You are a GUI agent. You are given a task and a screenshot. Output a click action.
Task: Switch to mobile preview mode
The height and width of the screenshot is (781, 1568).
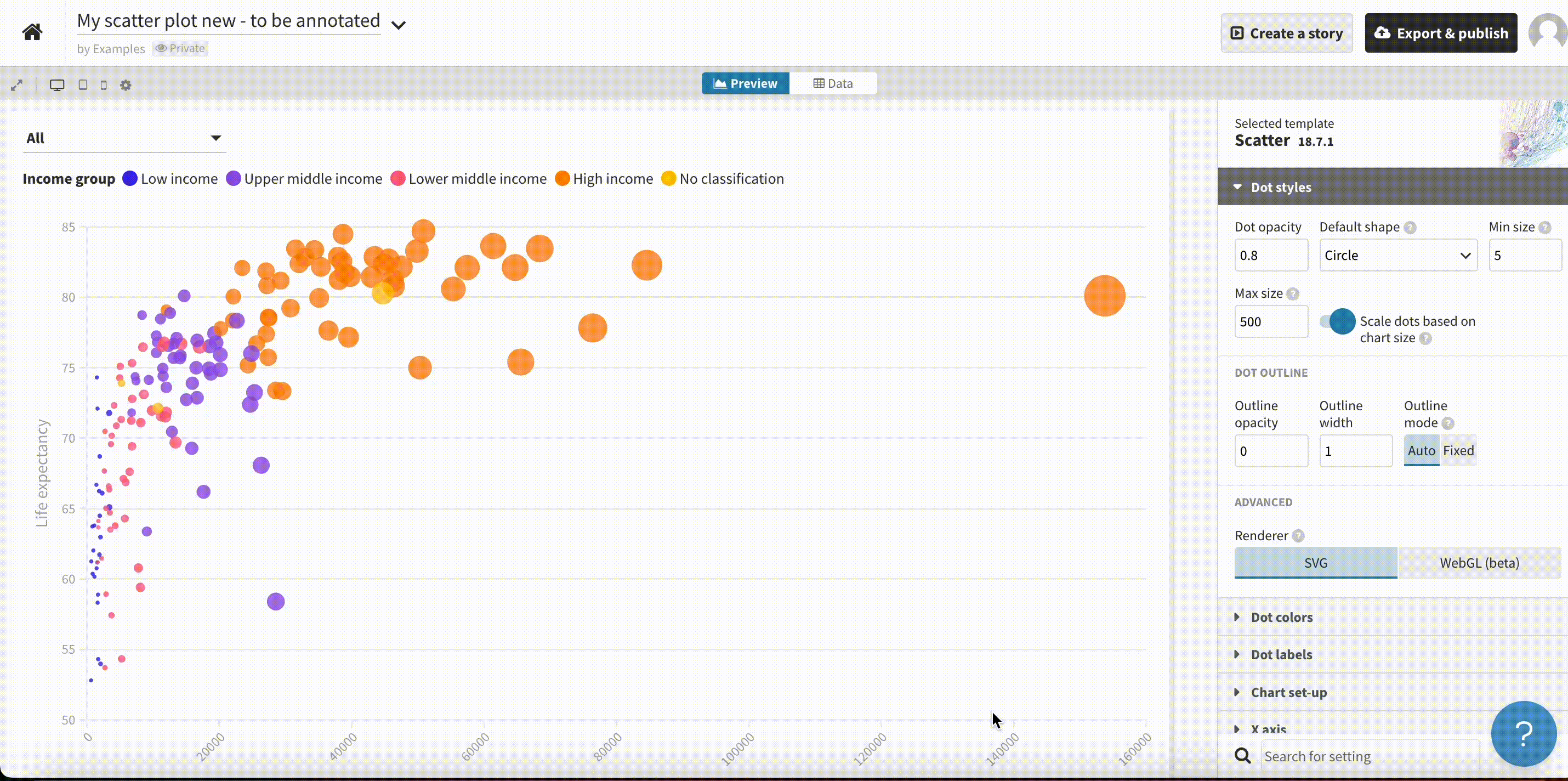click(x=104, y=84)
